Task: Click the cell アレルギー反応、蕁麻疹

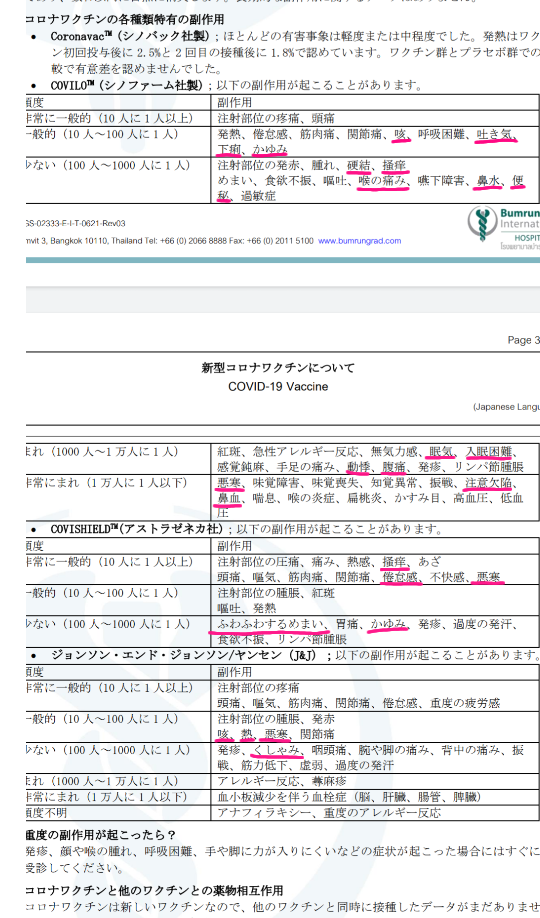Action: [282, 781]
